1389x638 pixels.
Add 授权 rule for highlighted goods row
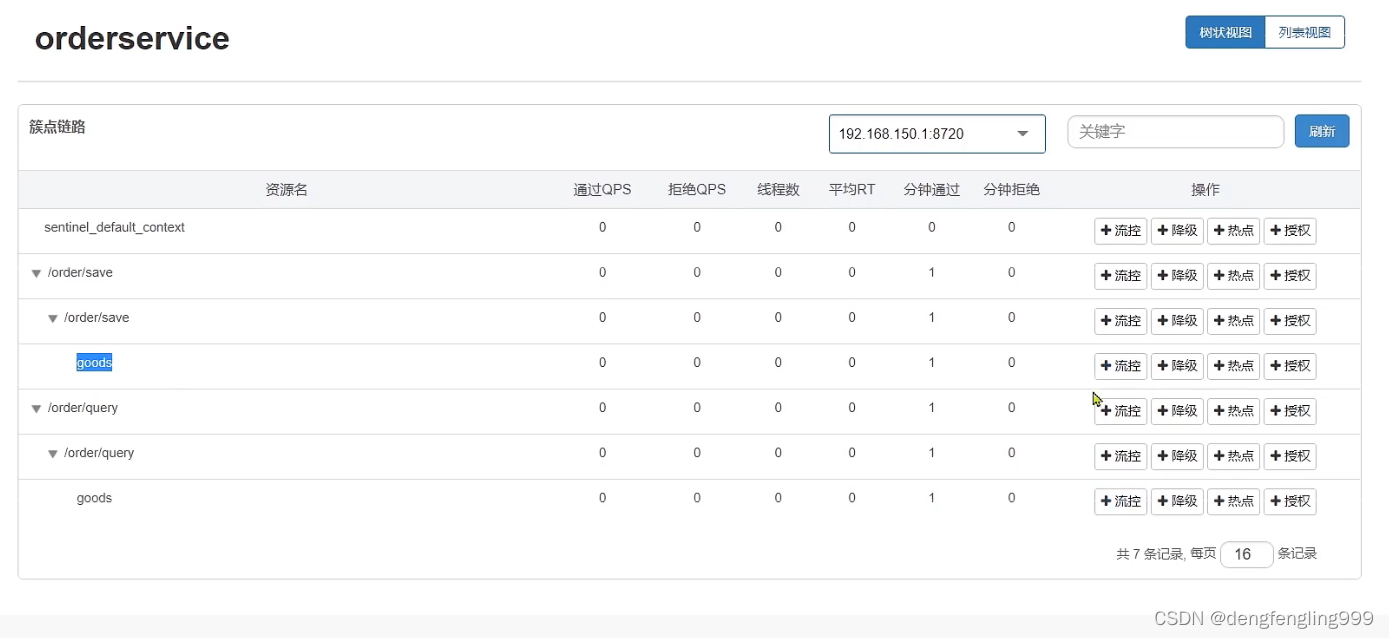tap(1290, 366)
